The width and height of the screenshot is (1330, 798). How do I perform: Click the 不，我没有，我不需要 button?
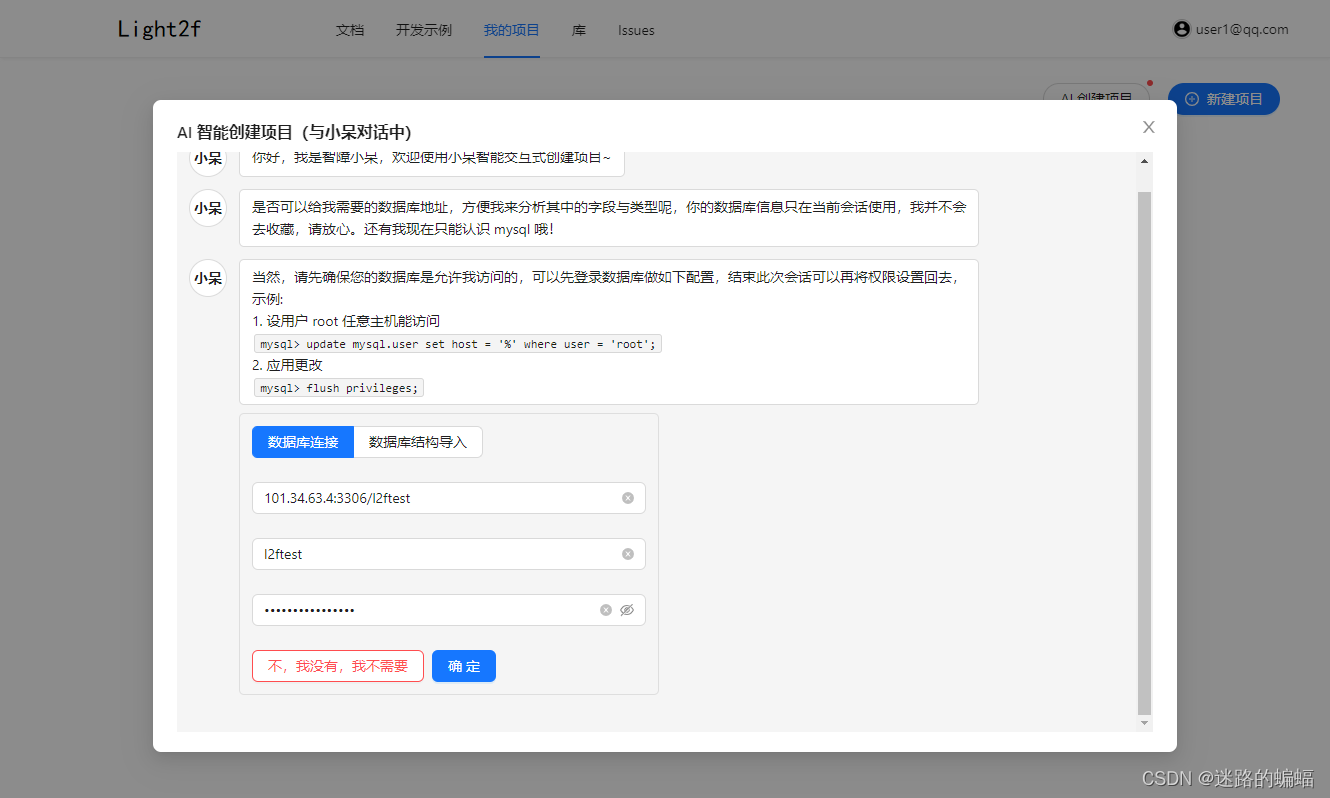click(337, 665)
